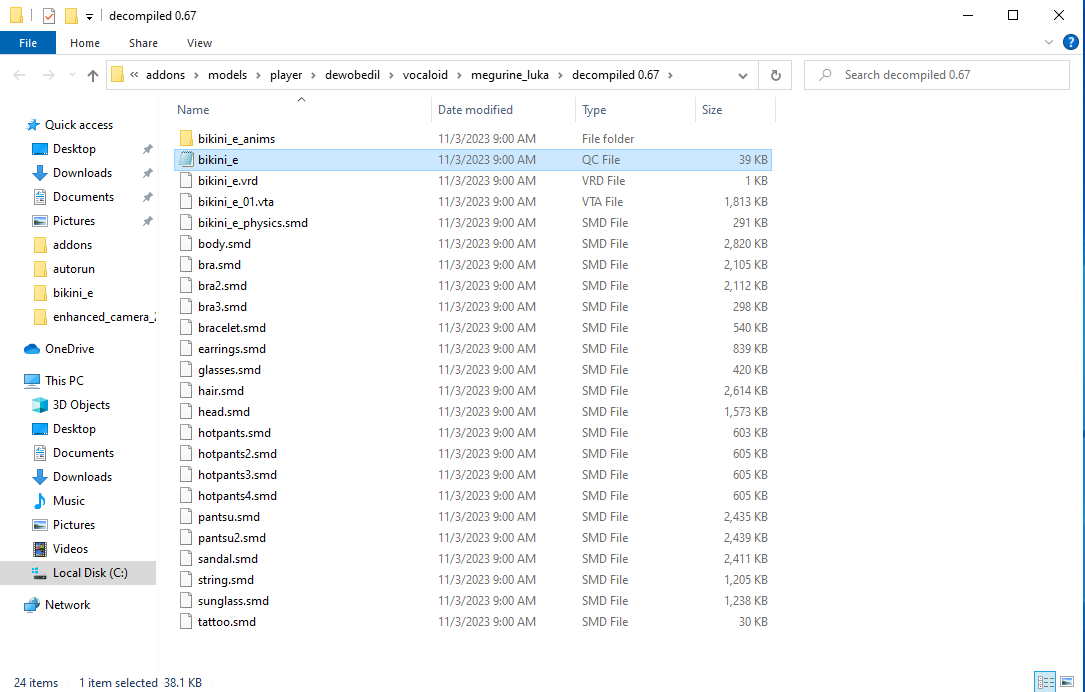1085x692 pixels.
Task: Switch to Large icons view button
Action: point(1067,682)
